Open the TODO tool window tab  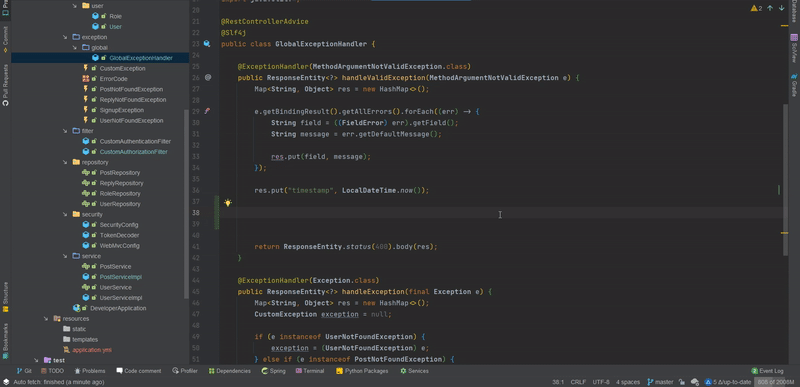coord(53,371)
